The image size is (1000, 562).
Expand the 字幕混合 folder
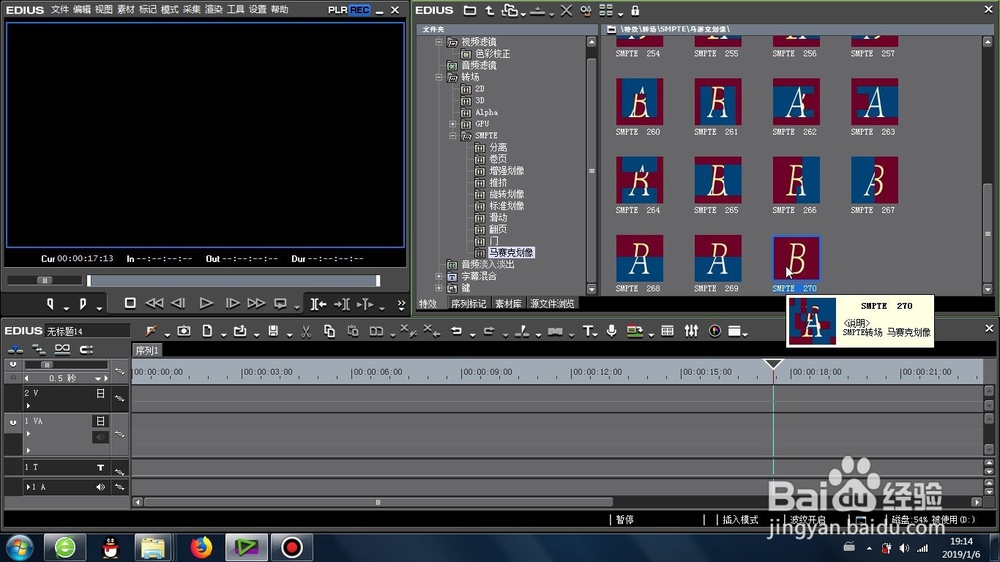[438, 276]
